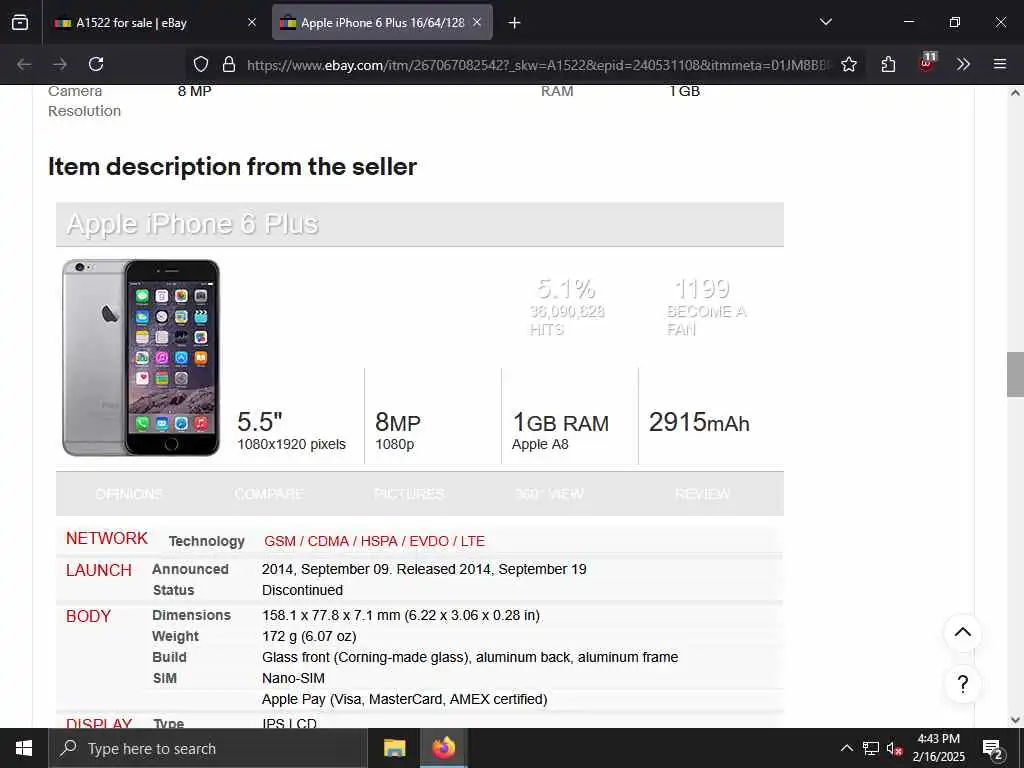This screenshot has height=768, width=1024.
Task: Click the '1GB RAM' spec text
Action: [560, 423]
